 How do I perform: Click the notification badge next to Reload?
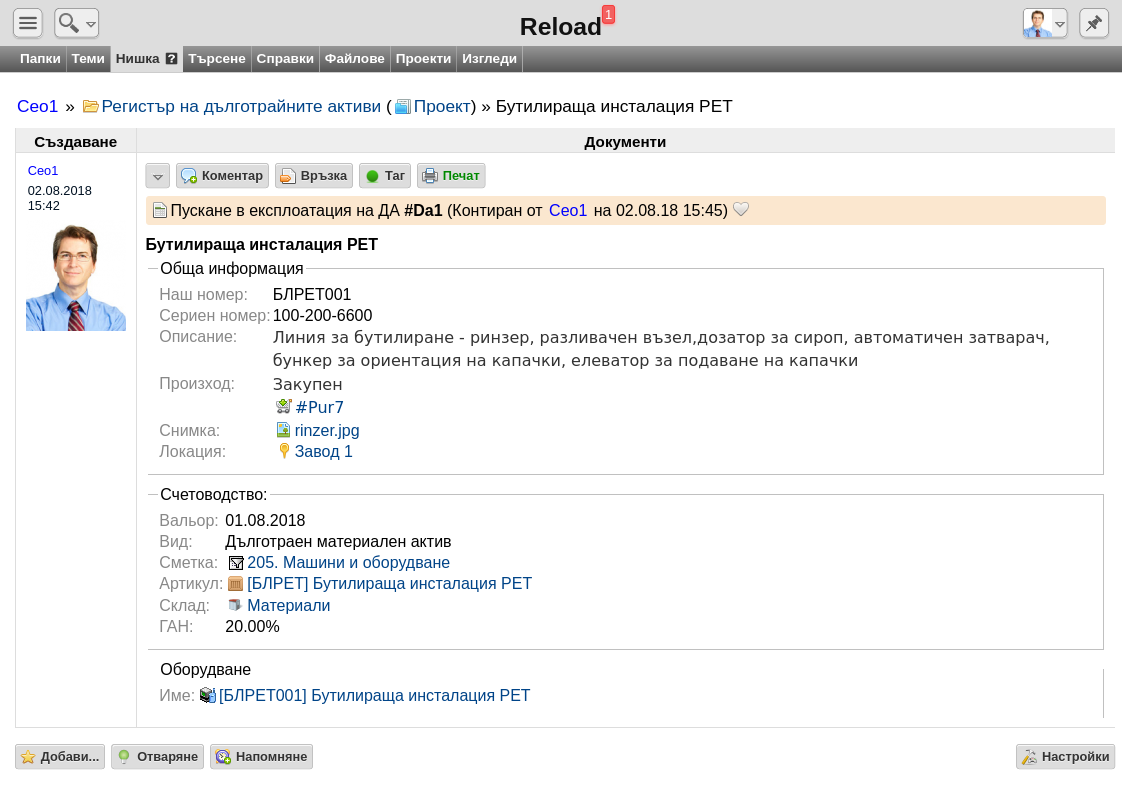click(x=608, y=14)
